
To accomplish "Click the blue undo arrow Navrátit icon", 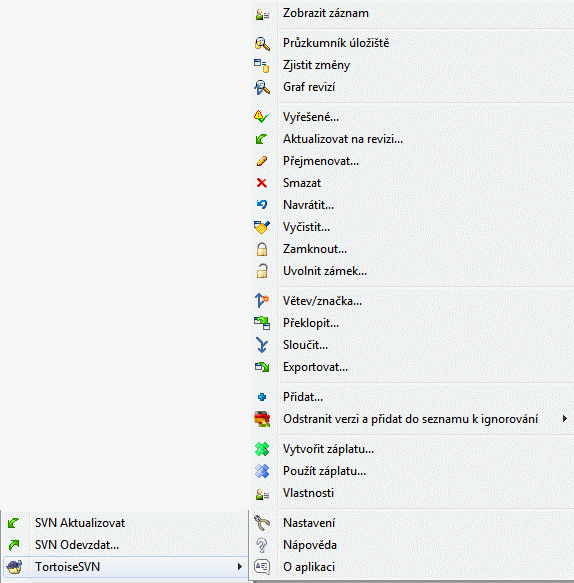I will 262,204.
